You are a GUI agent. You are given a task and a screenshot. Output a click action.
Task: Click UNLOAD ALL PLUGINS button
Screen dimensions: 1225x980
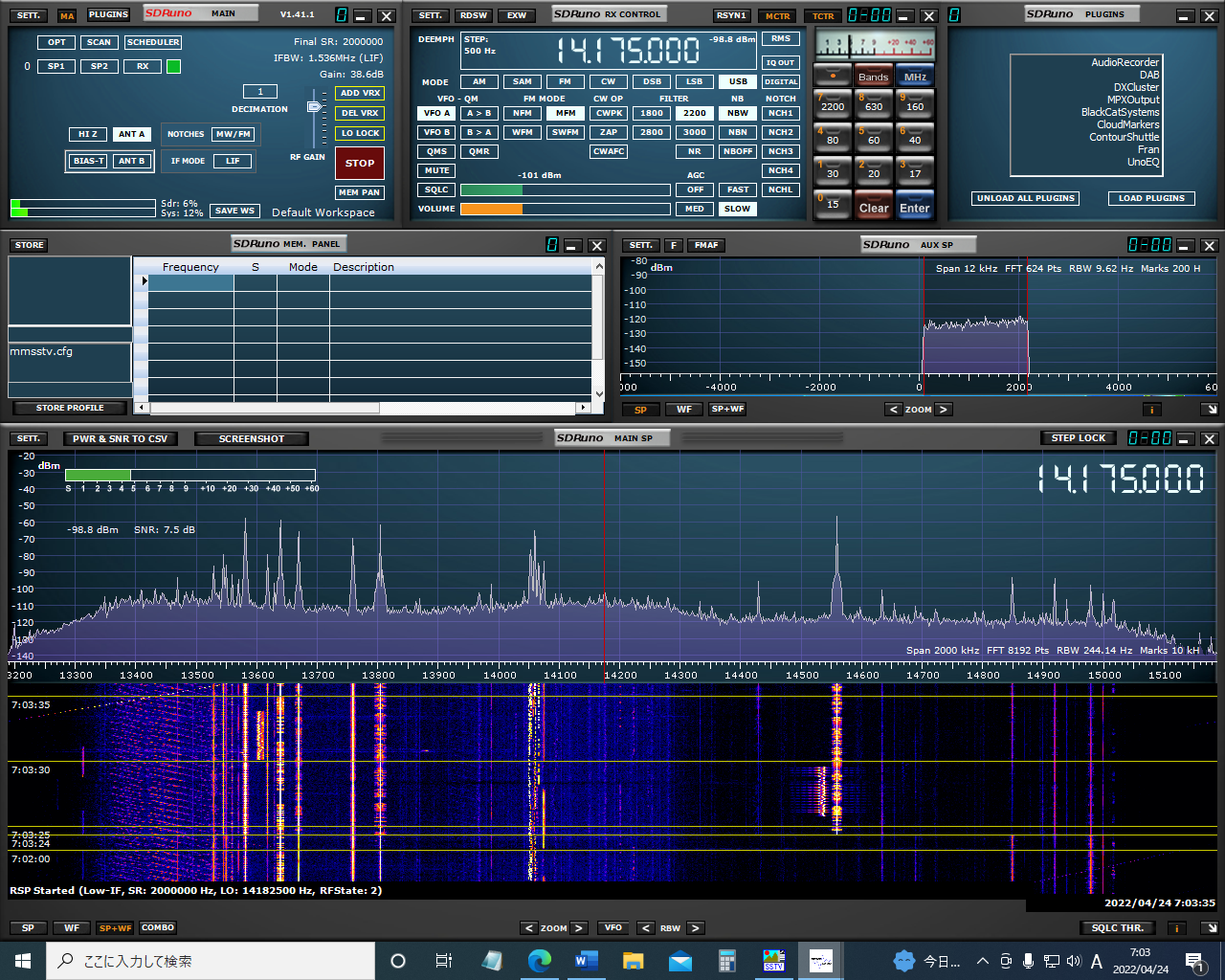tap(1026, 198)
